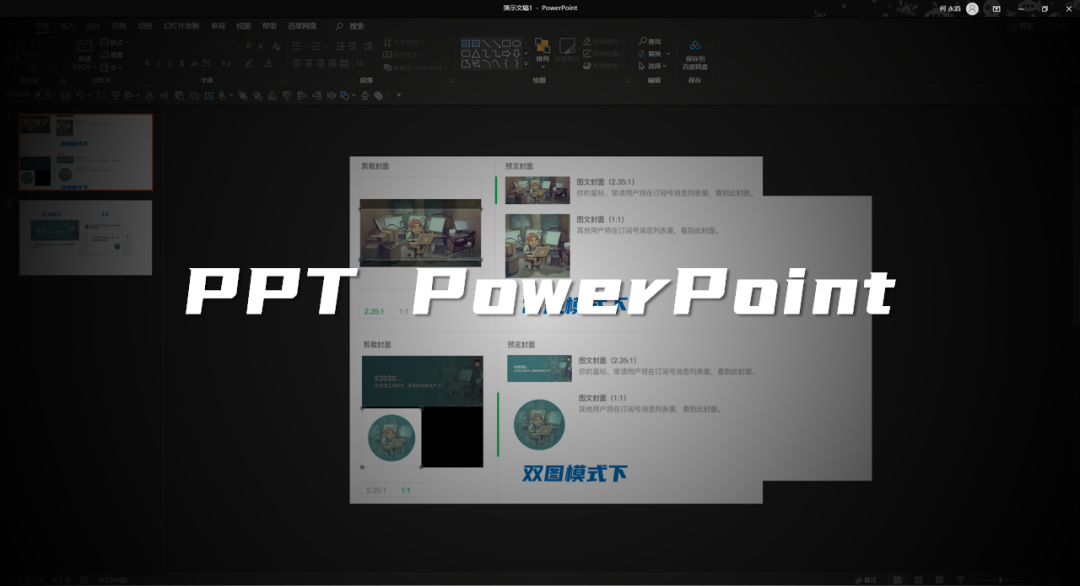Click the green 1:1 tab in lower slide area

[x=406, y=490]
